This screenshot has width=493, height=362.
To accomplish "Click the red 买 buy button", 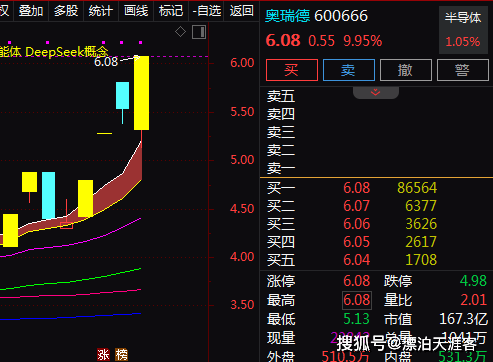I will 292,70.
